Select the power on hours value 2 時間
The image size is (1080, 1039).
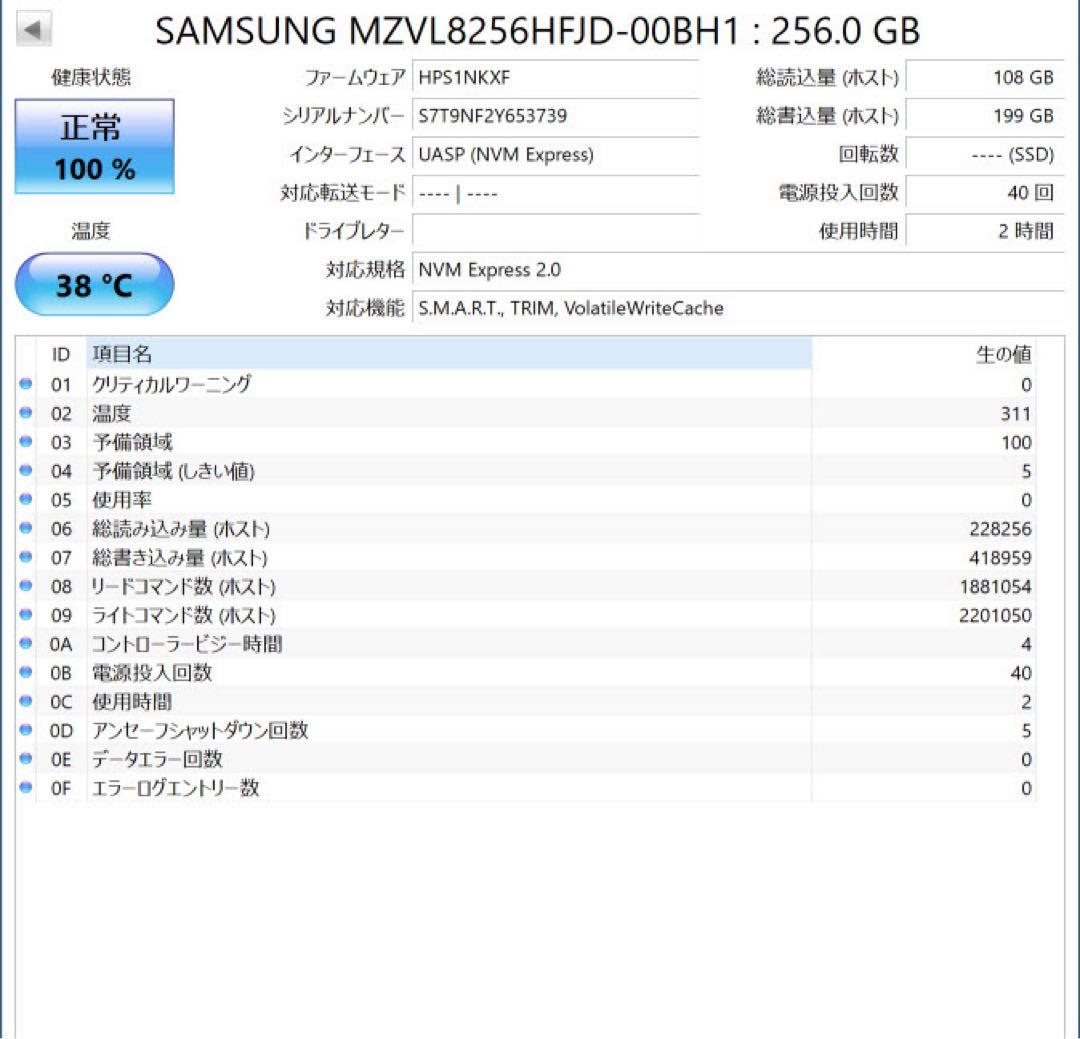985,231
